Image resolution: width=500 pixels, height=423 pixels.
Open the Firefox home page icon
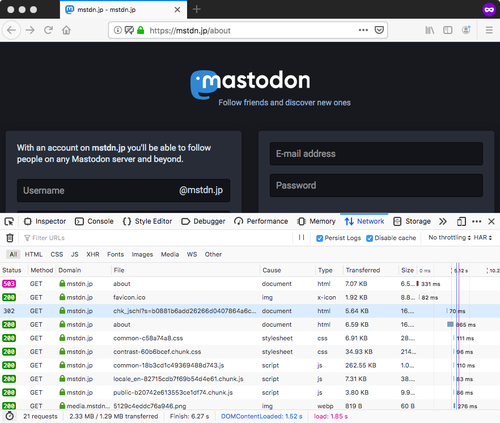click(66, 30)
